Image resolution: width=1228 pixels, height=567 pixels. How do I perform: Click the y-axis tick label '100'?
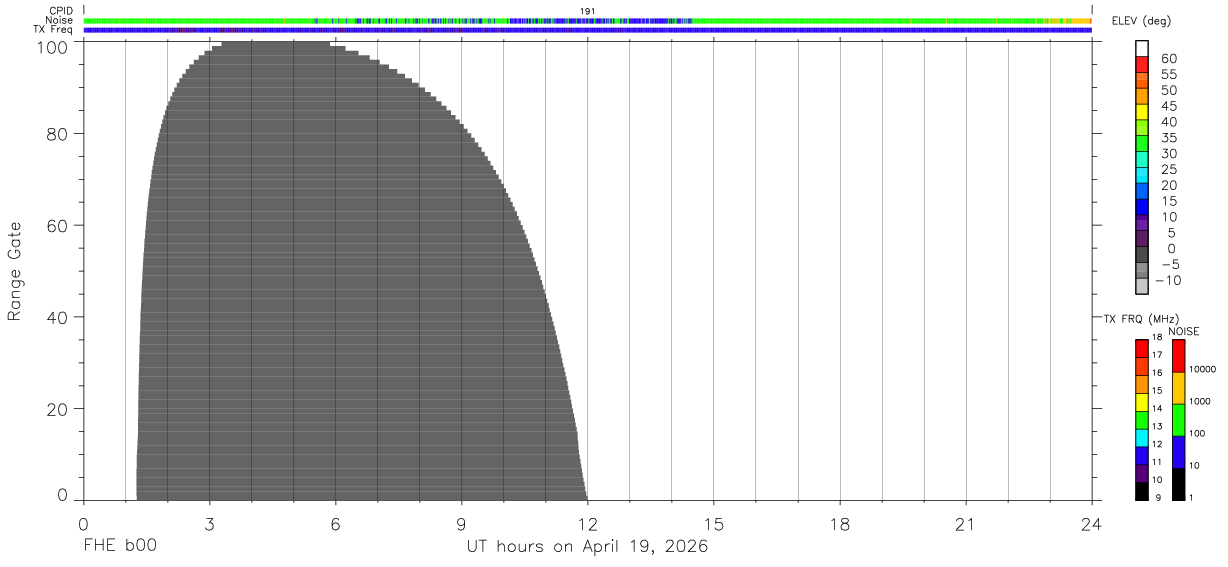point(52,46)
